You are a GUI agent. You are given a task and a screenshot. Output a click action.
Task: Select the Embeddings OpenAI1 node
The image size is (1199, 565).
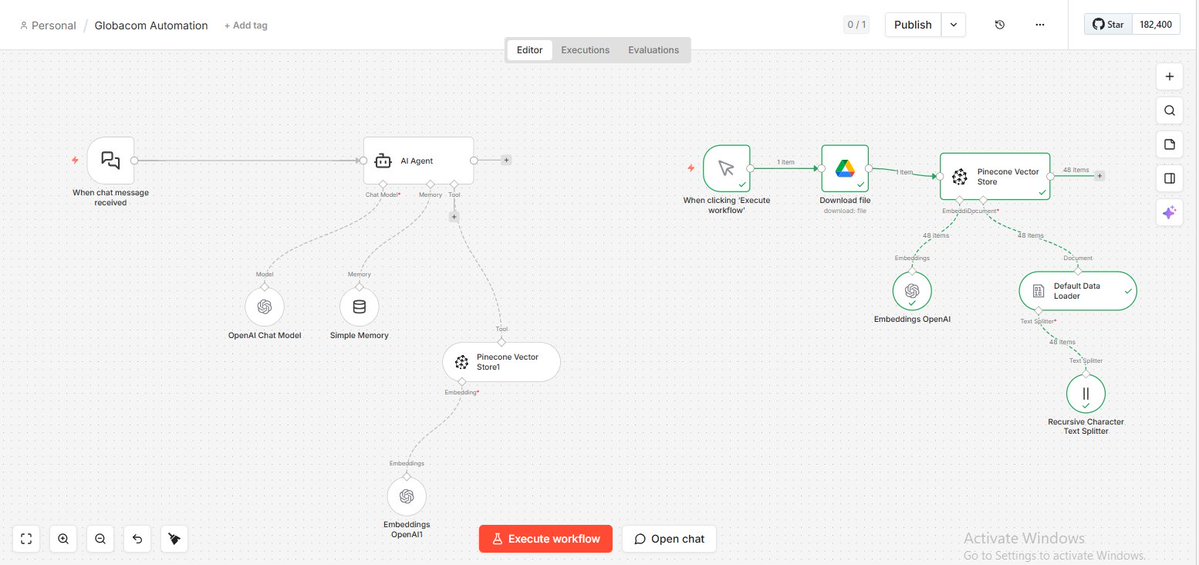tap(406, 496)
